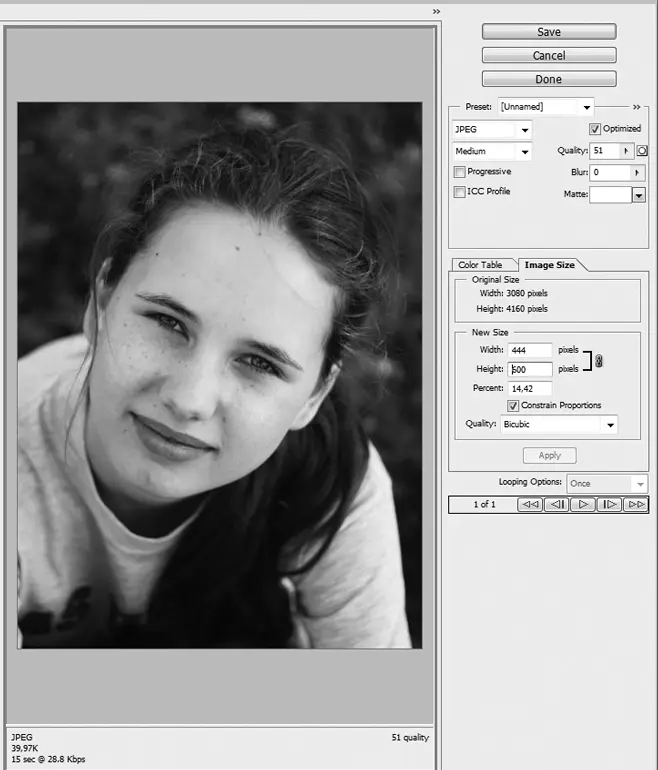
Task: Click the double arrow above the preview
Action: point(436,11)
